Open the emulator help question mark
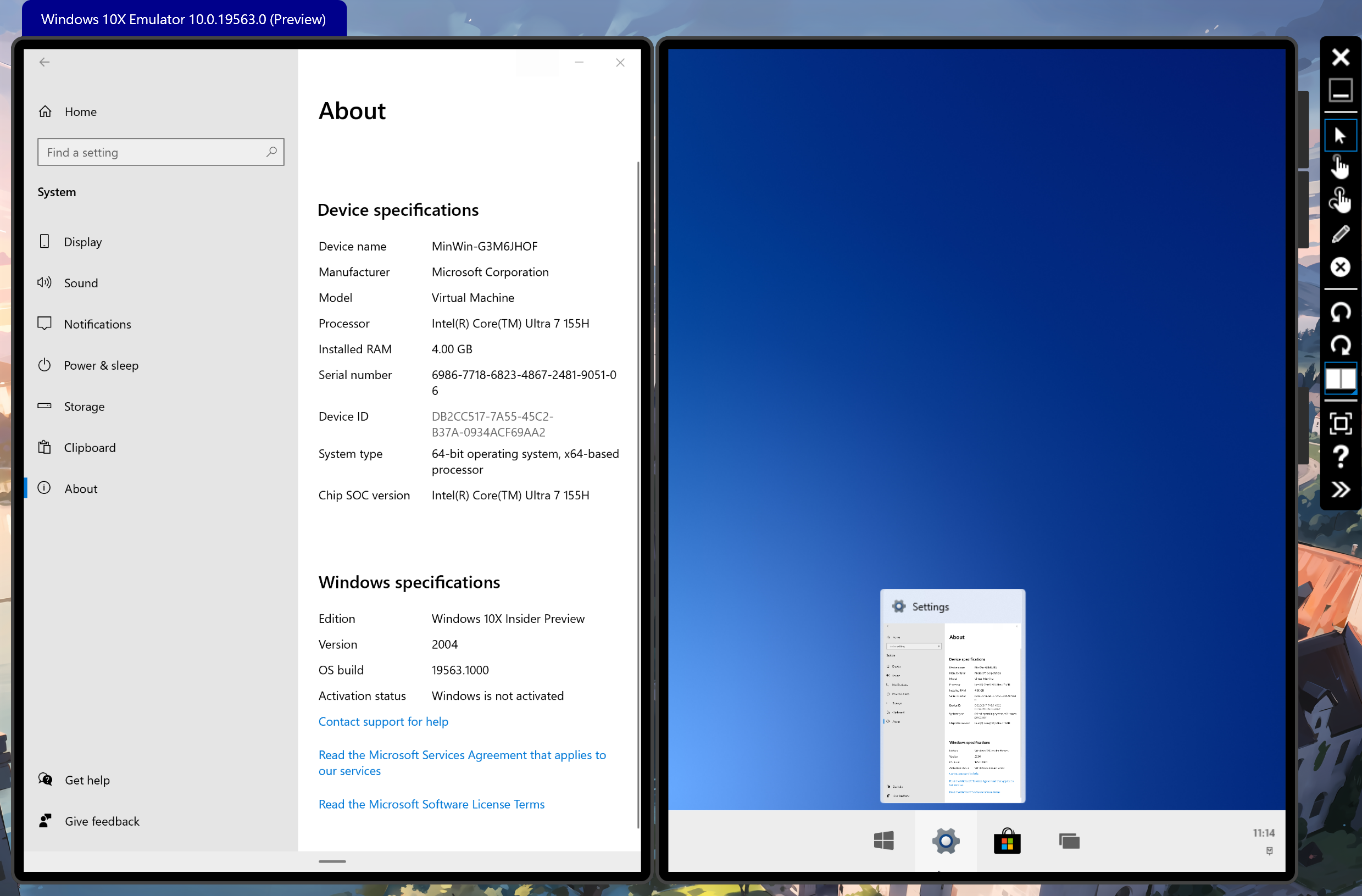 (x=1339, y=457)
